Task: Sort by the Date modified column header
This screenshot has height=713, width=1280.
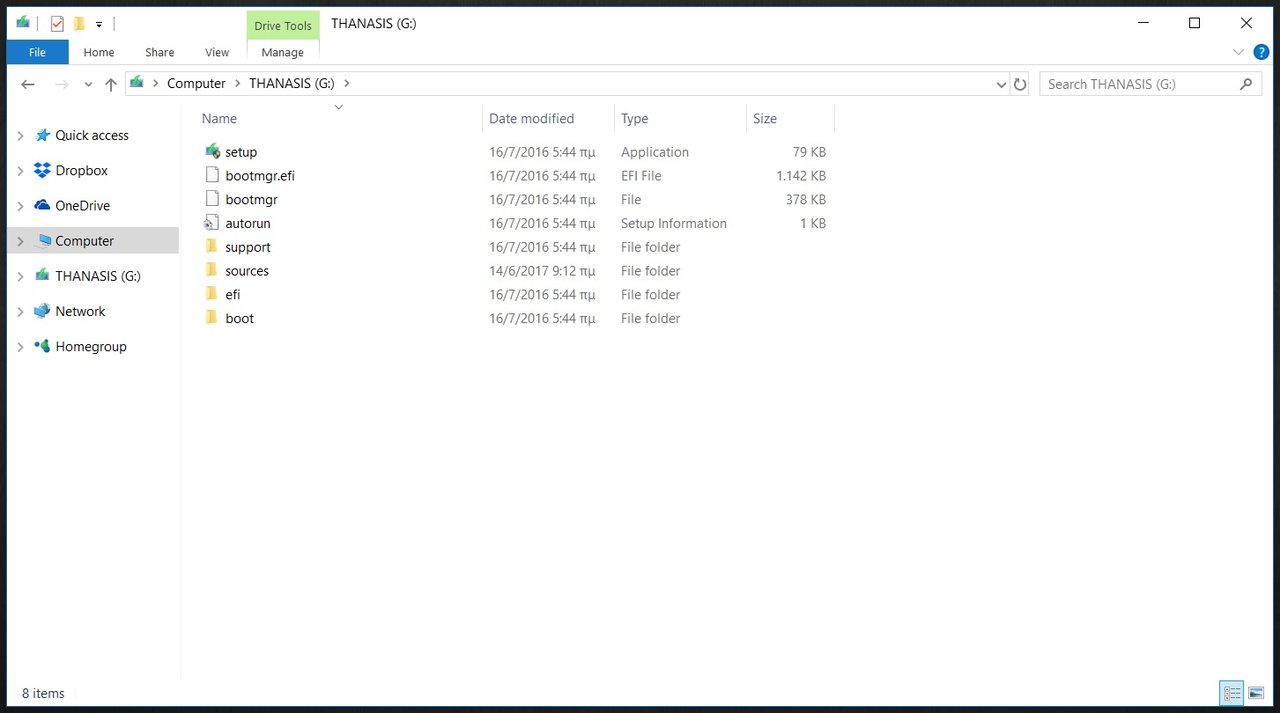Action: pyautogui.click(x=531, y=118)
